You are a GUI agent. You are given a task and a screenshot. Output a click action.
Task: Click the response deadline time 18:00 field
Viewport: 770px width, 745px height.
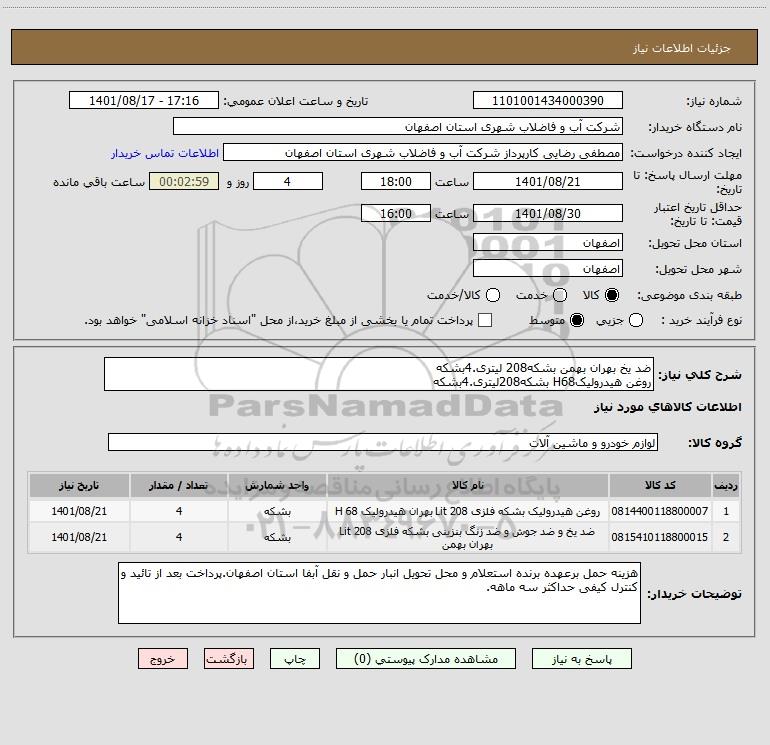pos(396,181)
